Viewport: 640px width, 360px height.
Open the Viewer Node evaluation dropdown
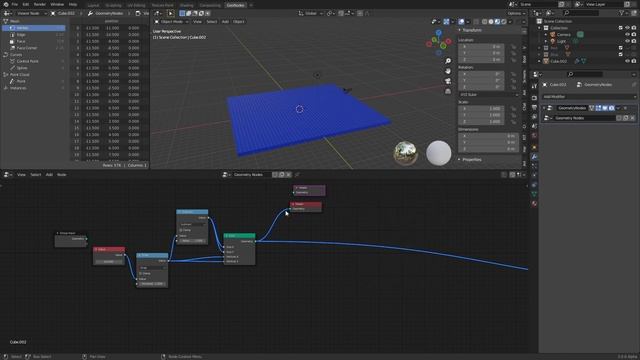coord(31,13)
